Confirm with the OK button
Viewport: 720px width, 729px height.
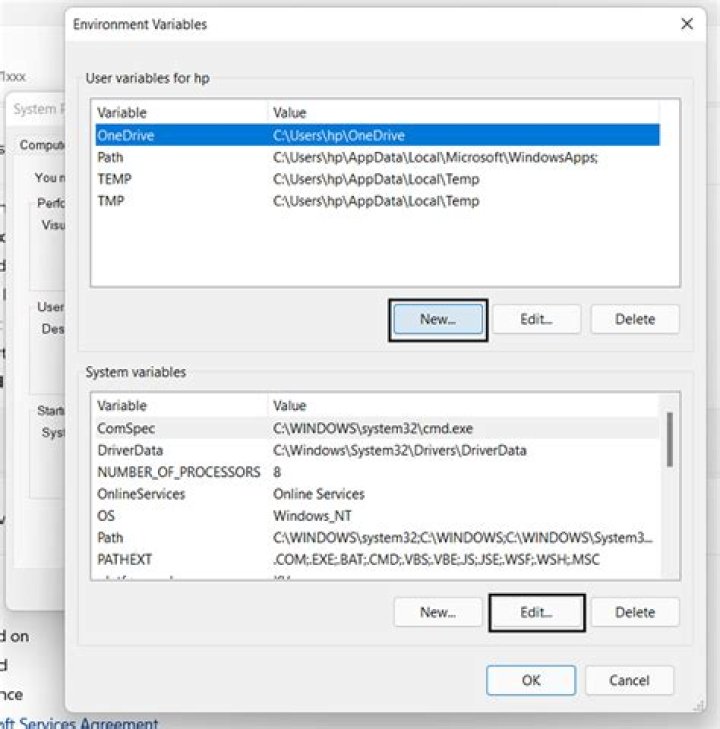[531, 680]
